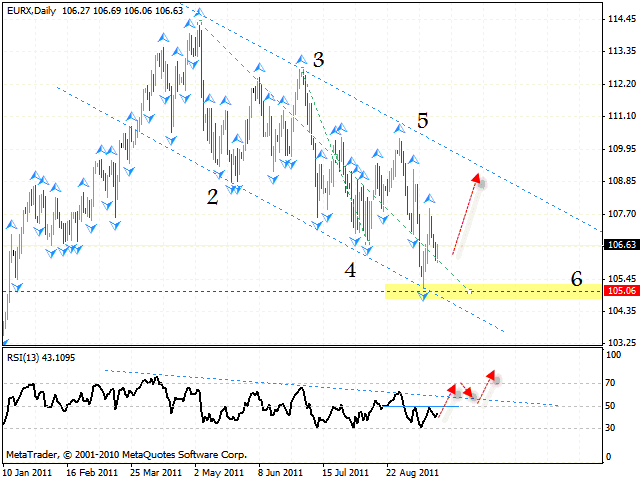This screenshot has height=480, width=640.
Task: Click the fractal arrow at the 105.06 low
Action: [x=423, y=297]
